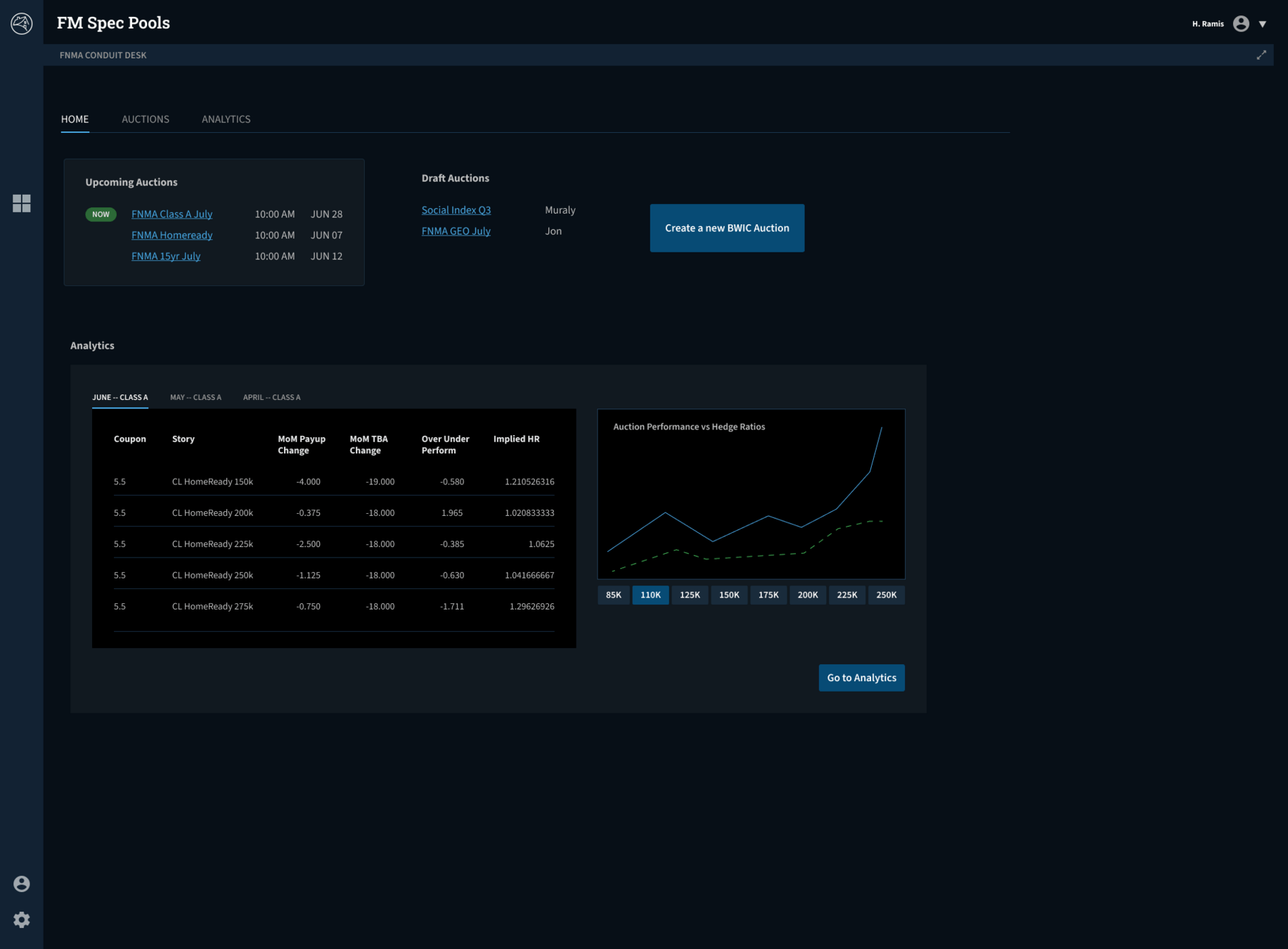Open the dashboard grid icon in sidebar
The image size is (1288, 949).
(x=22, y=203)
